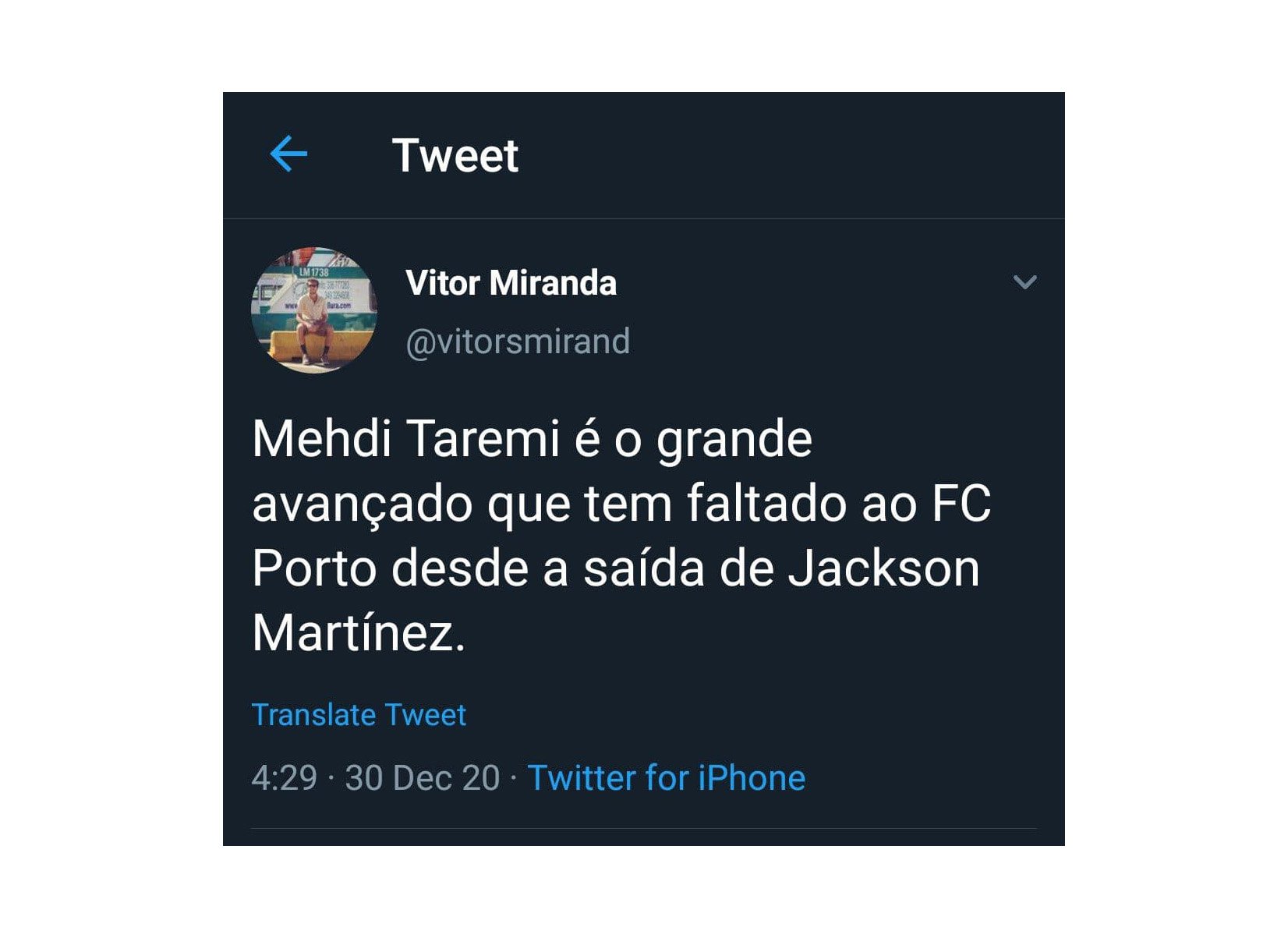
Task: Open the Twitter for iPhone source link
Action: (x=666, y=778)
